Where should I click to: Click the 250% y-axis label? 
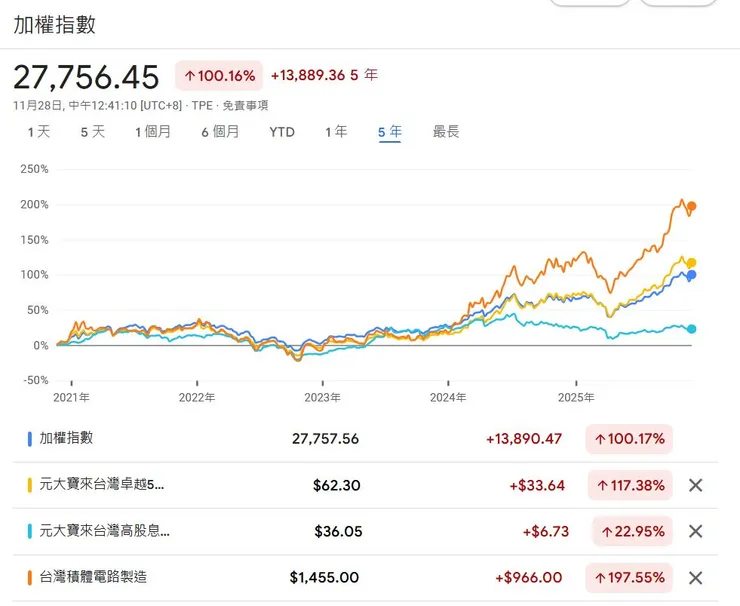pyautogui.click(x=34, y=169)
